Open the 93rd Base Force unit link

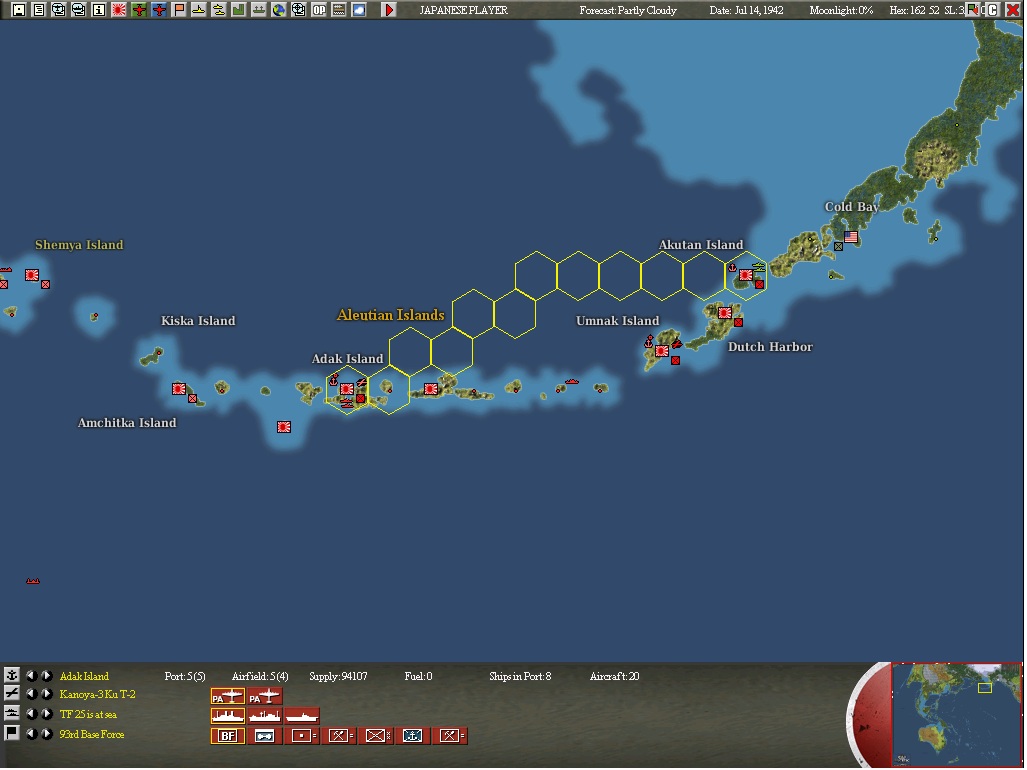pos(92,735)
